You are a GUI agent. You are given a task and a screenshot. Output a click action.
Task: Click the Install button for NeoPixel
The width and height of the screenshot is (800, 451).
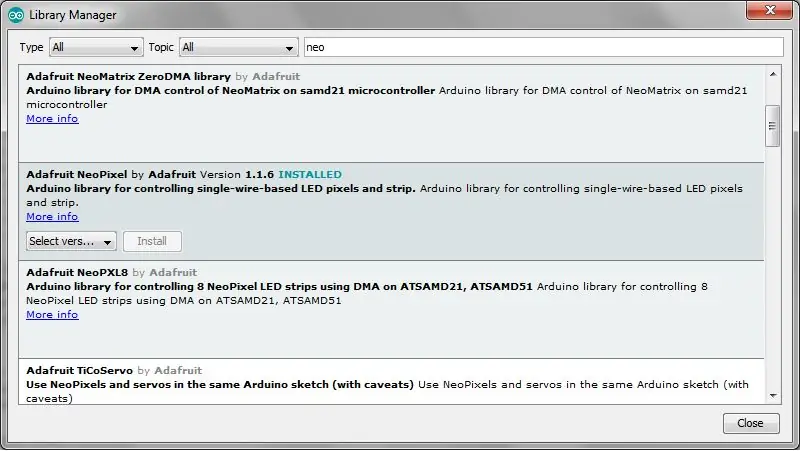[152, 241]
